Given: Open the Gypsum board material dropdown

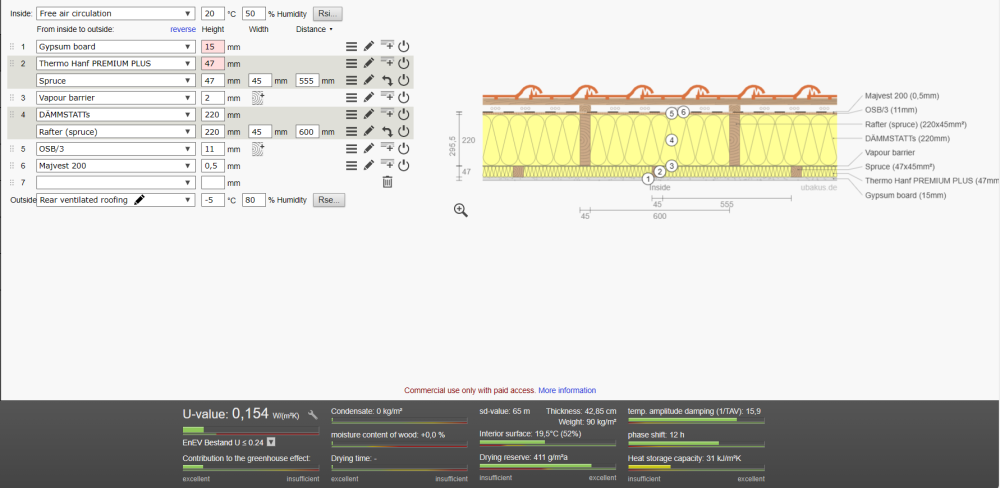Looking at the screenshot, I should [115, 47].
